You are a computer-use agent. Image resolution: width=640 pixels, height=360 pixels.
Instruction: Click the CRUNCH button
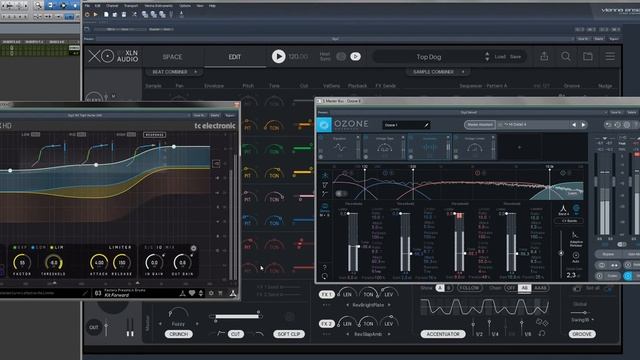(178, 334)
